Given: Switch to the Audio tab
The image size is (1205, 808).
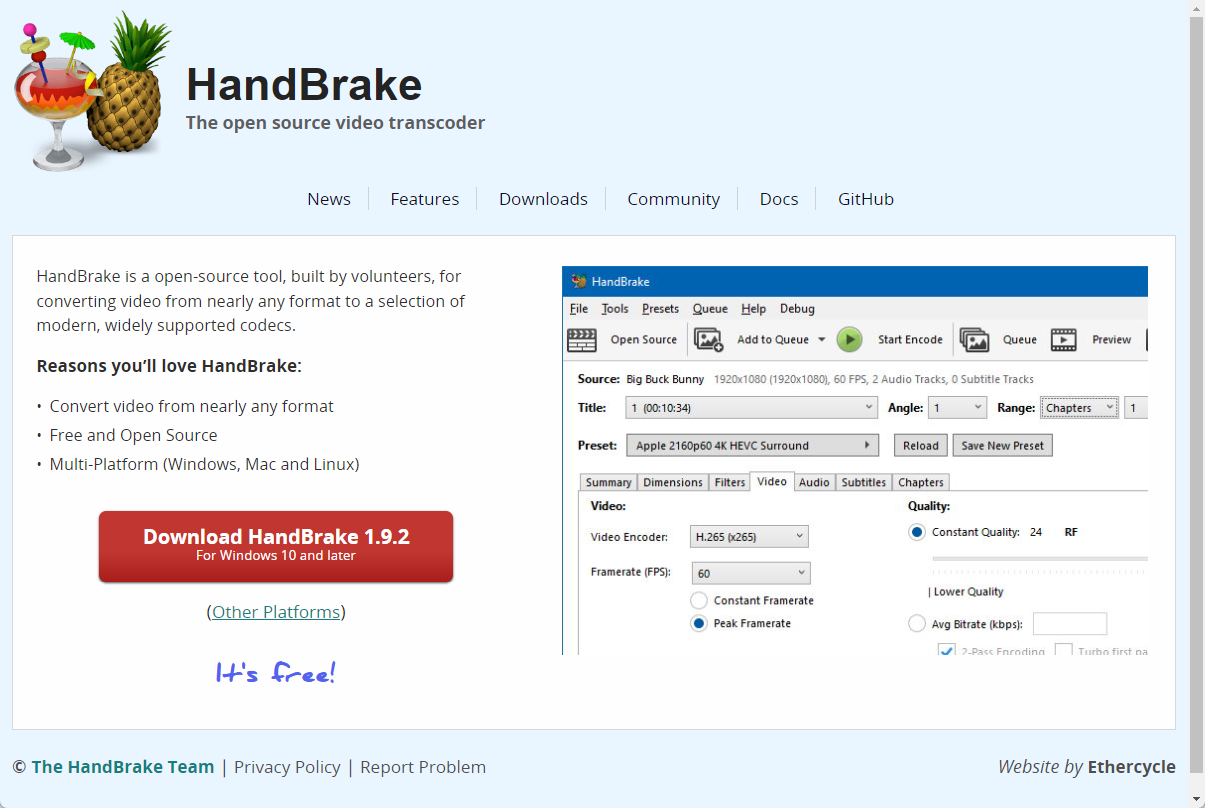Looking at the screenshot, I should point(814,482).
